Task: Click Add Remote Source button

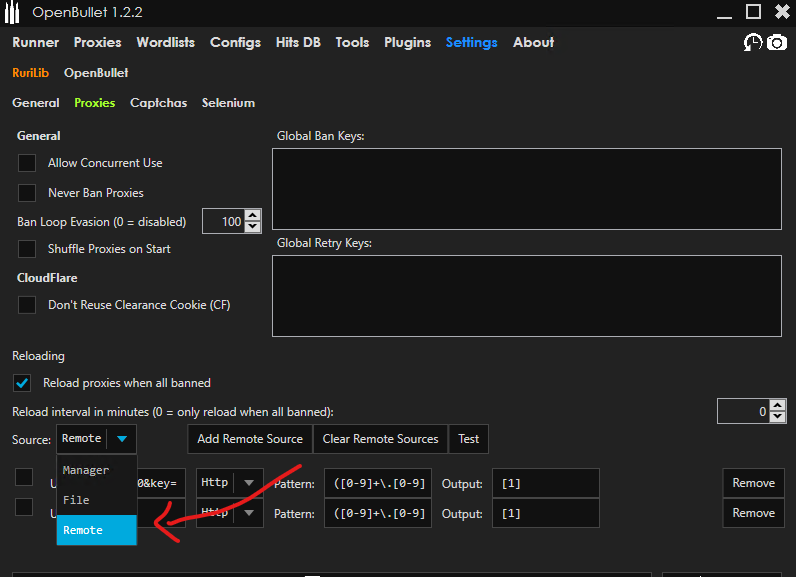Action: [x=250, y=439]
